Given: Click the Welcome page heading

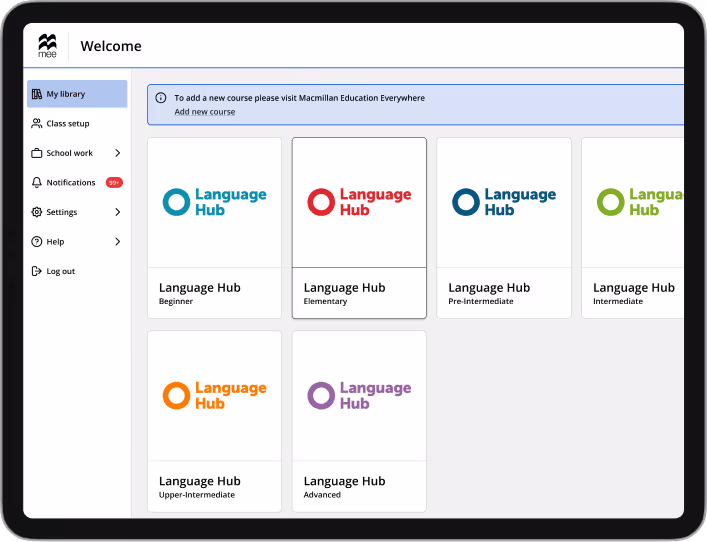Looking at the screenshot, I should (111, 46).
